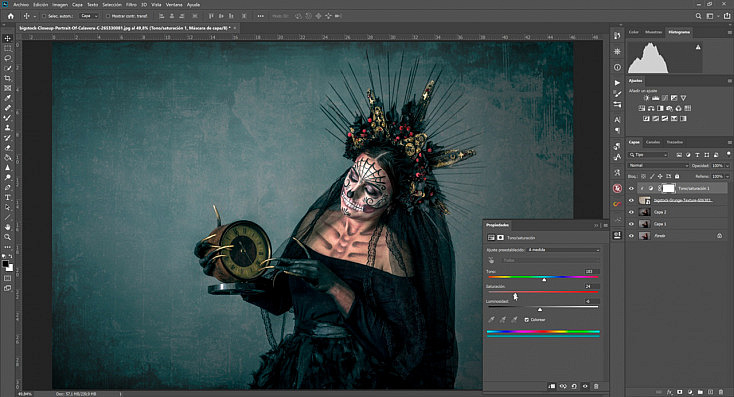The height and width of the screenshot is (397, 734).
Task: Click the Saturación value field
Action: pyautogui.click(x=591, y=287)
